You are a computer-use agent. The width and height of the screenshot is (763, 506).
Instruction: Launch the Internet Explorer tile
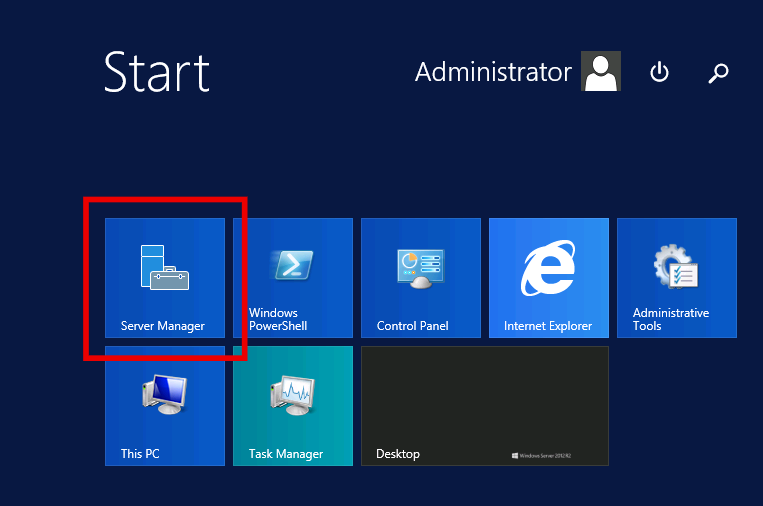549,278
